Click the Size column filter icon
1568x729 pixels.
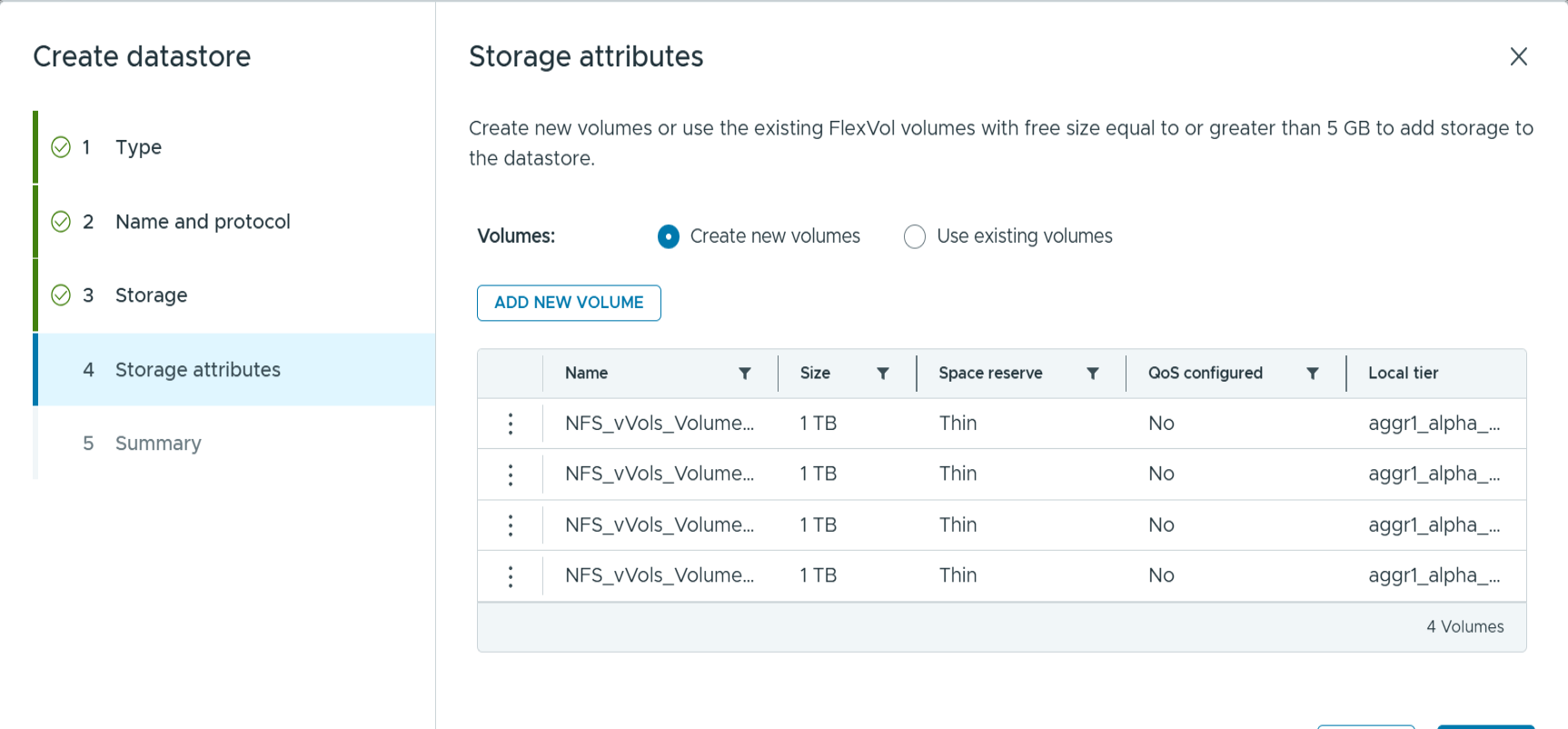(x=883, y=374)
